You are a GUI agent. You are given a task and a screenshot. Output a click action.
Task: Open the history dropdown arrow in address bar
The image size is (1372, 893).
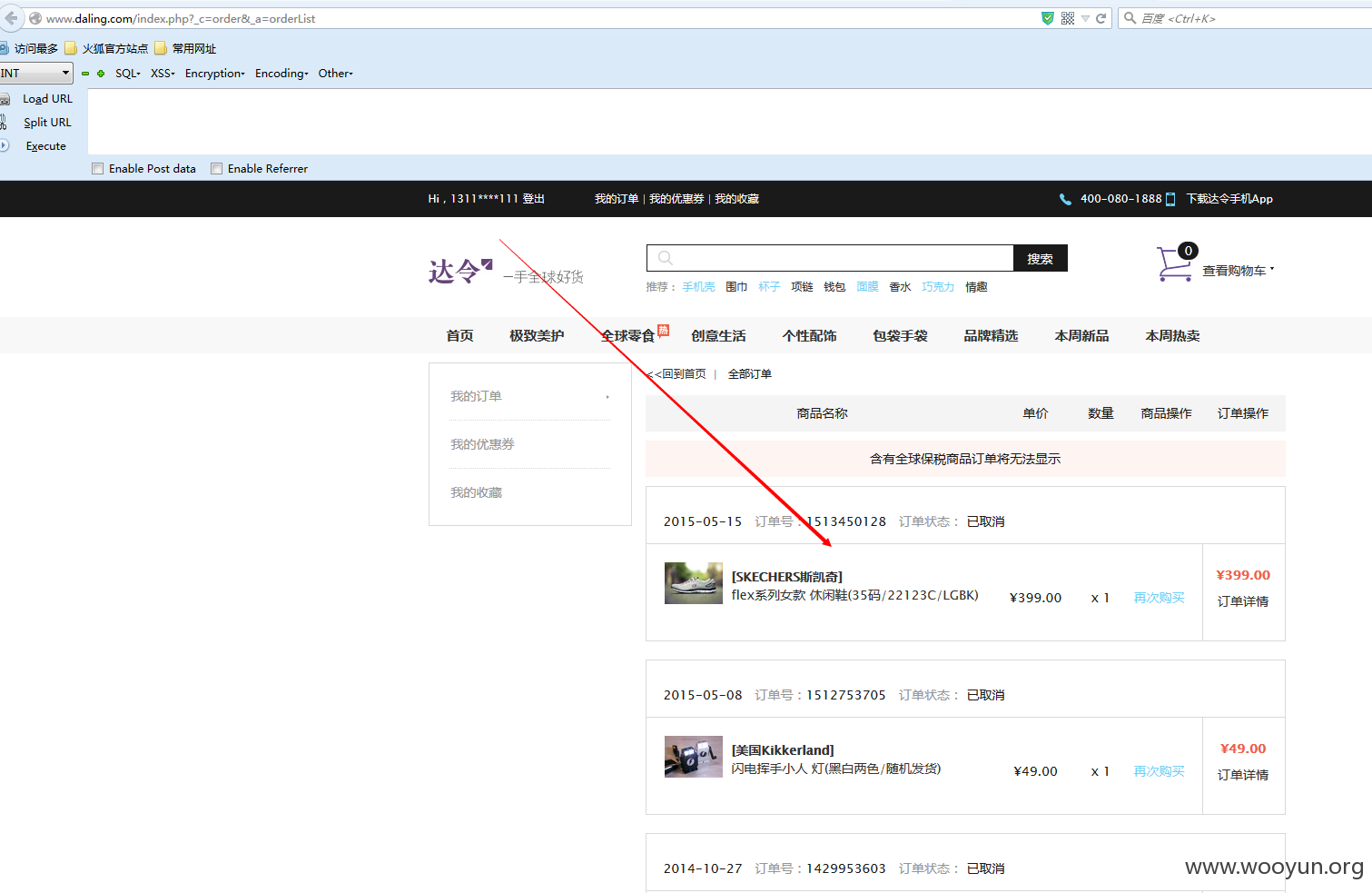point(1085,18)
